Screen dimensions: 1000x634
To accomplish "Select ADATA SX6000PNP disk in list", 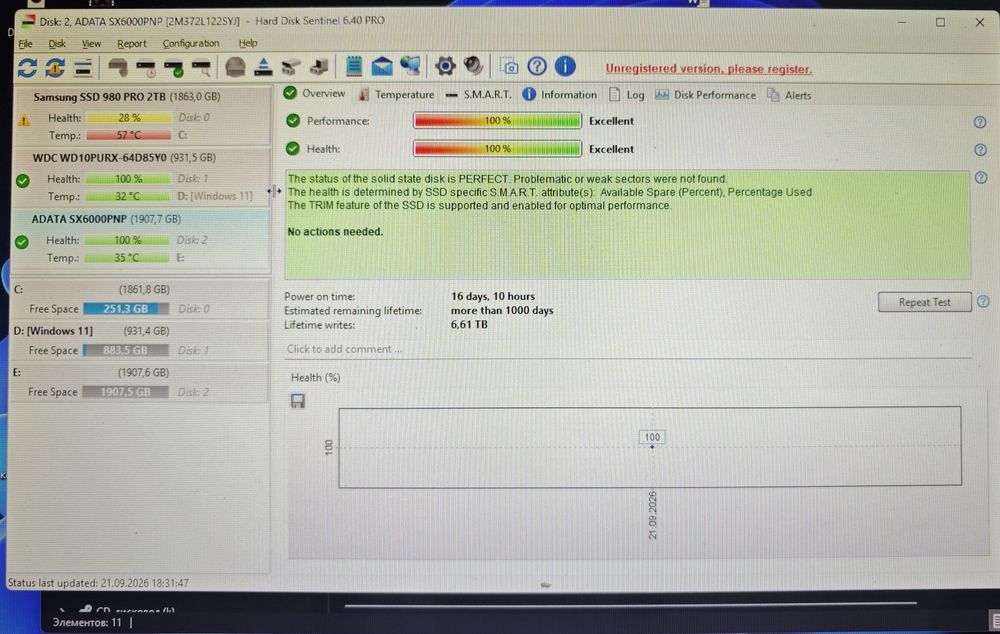I will tap(141, 238).
